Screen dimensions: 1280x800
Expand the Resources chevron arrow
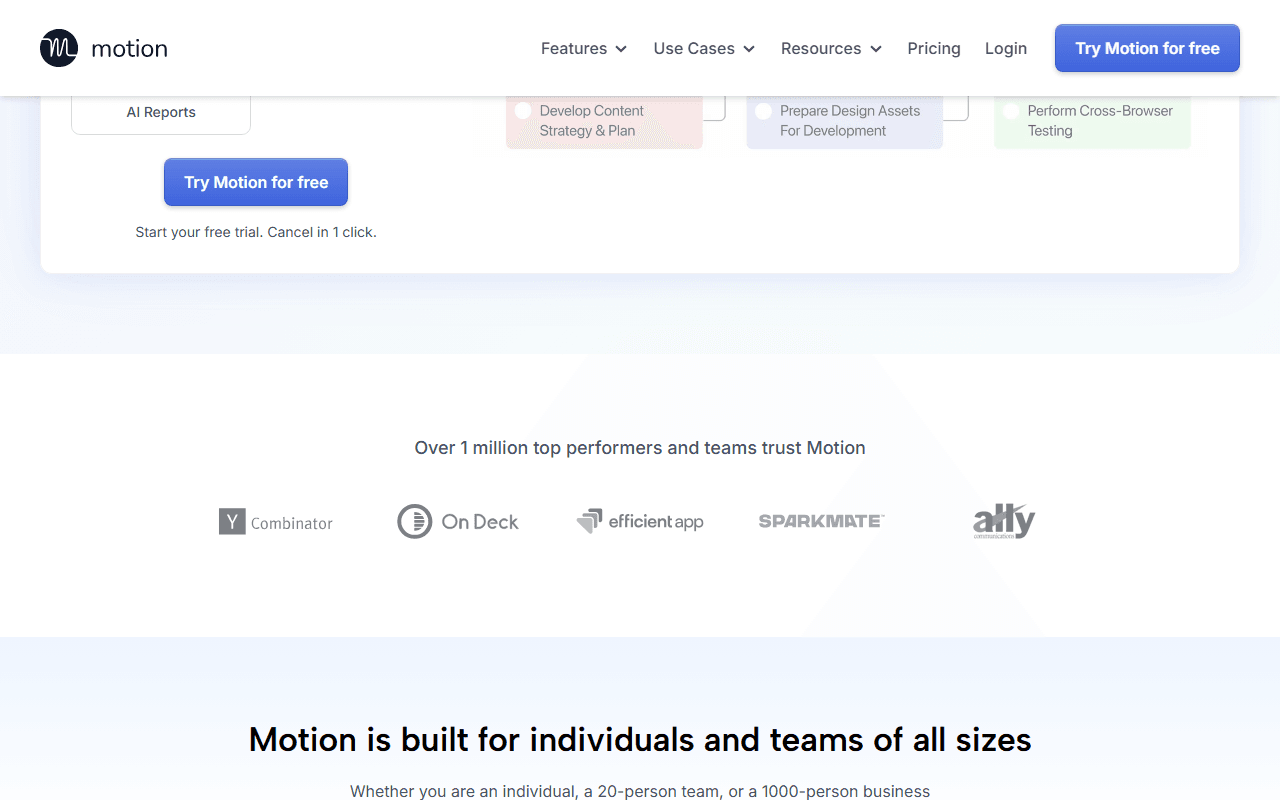pyautogui.click(x=876, y=49)
